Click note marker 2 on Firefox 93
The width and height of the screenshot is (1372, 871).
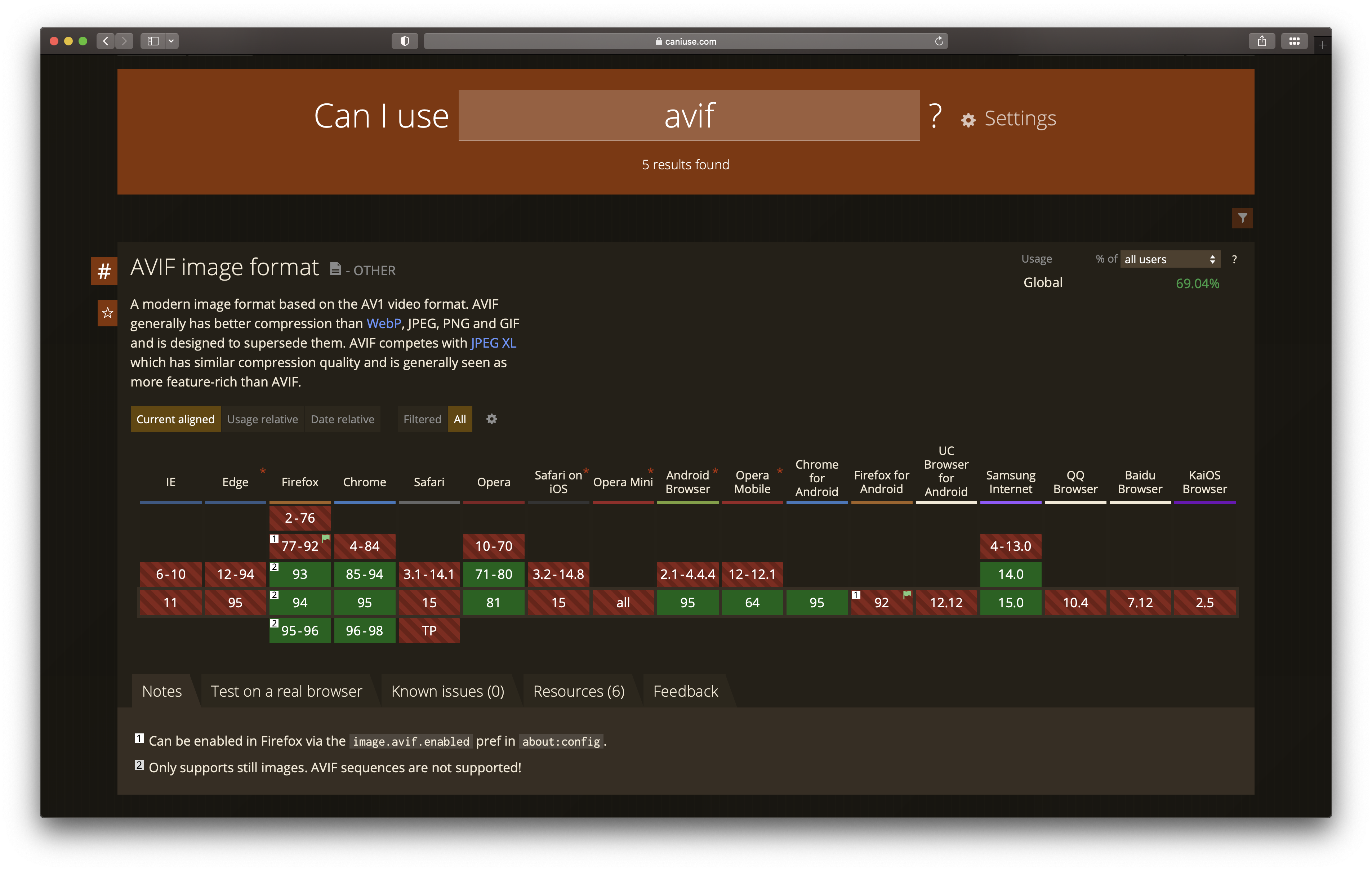click(x=274, y=567)
